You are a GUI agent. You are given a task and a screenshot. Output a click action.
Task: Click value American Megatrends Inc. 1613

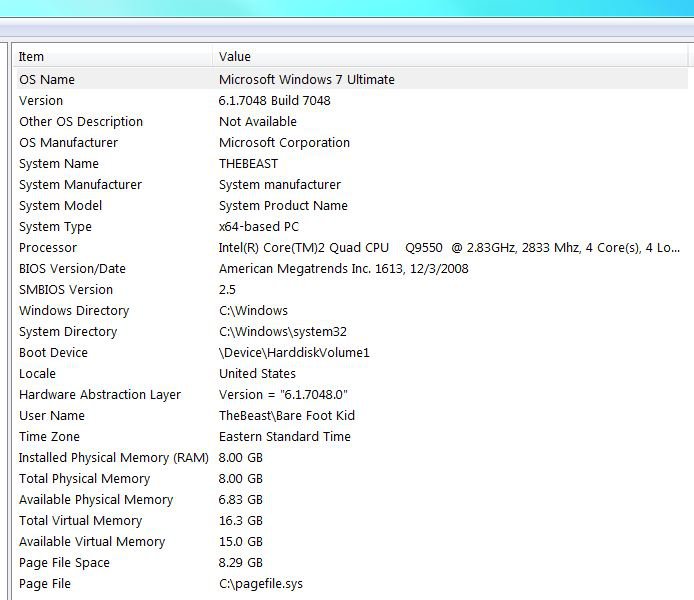tap(343, 269)
